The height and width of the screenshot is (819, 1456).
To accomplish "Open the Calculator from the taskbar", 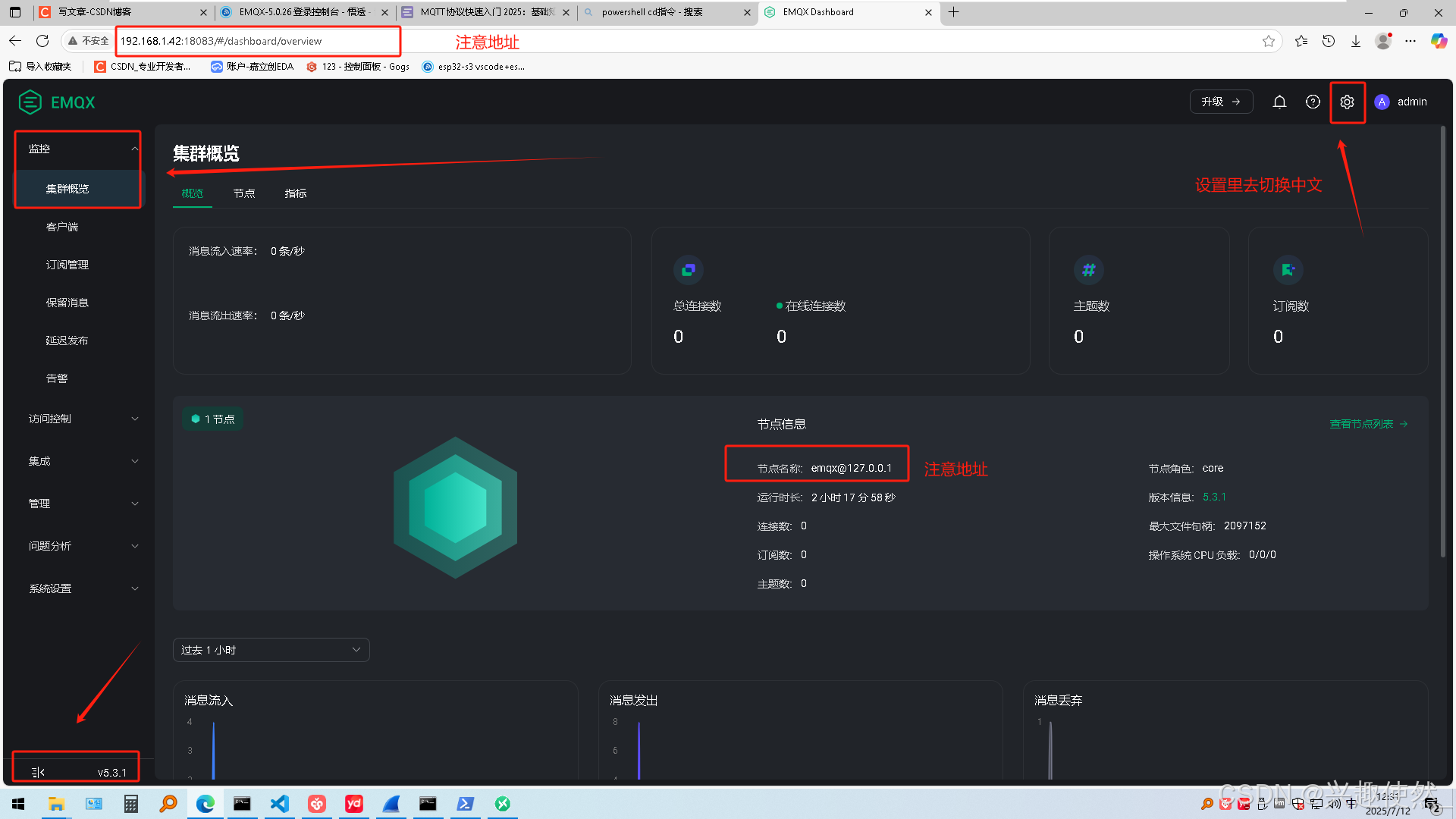I will coord(130,804).
